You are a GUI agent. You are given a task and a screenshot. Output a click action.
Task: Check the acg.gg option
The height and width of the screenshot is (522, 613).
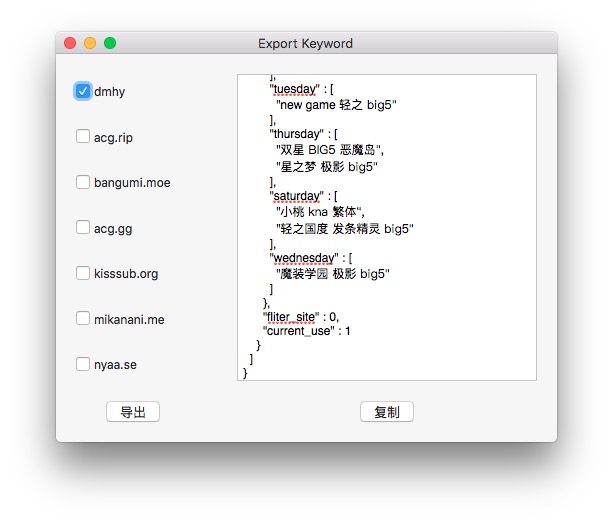coord(82,227)
